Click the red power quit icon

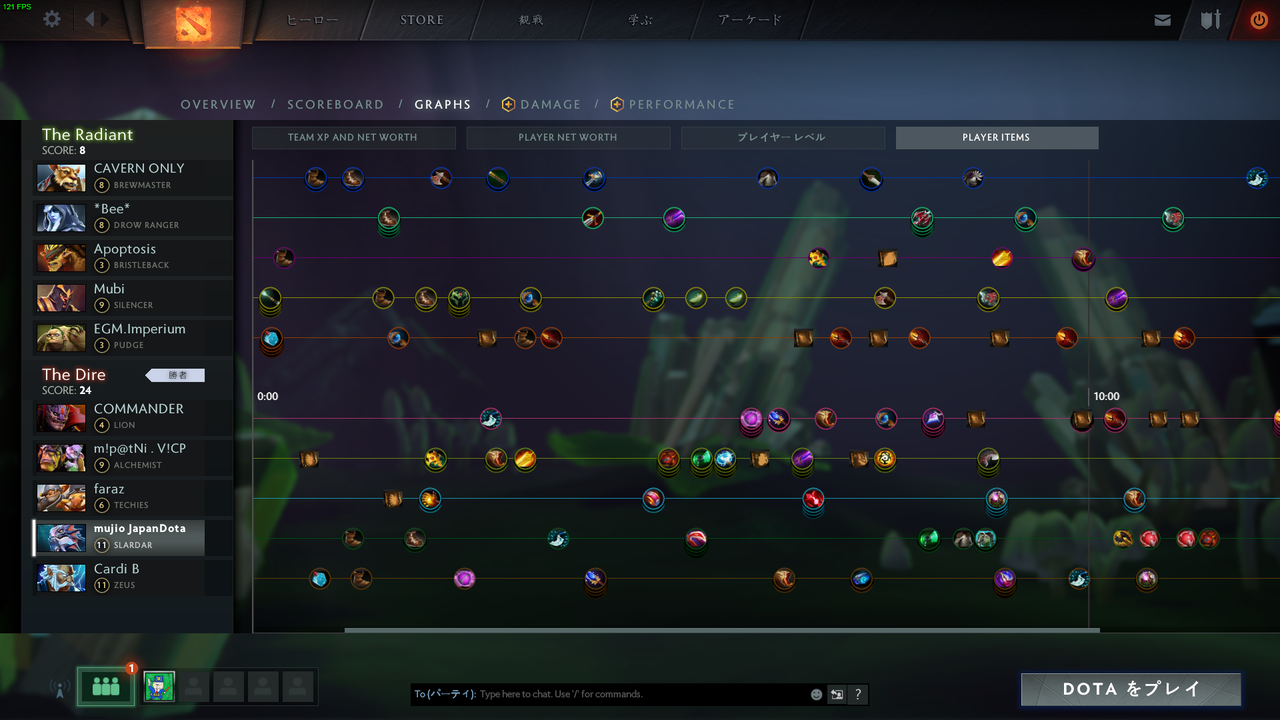point(1259,20)
